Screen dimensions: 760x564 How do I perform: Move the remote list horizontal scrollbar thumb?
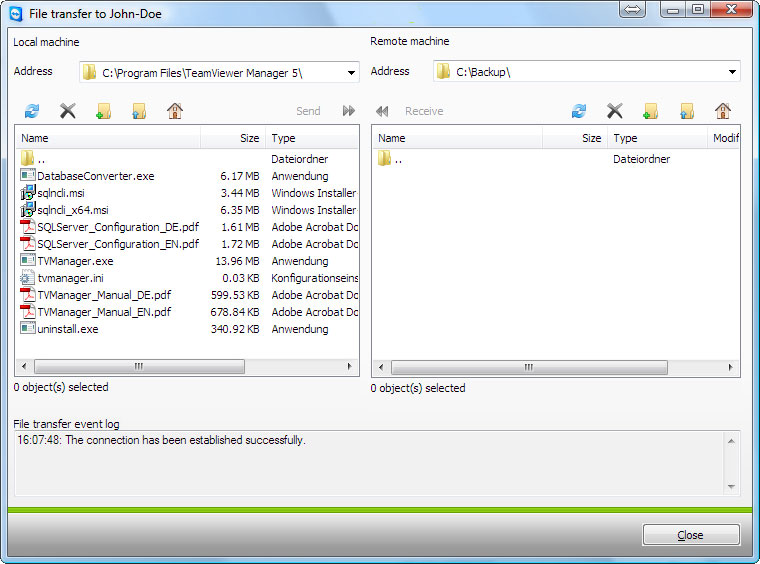point(529,367)
